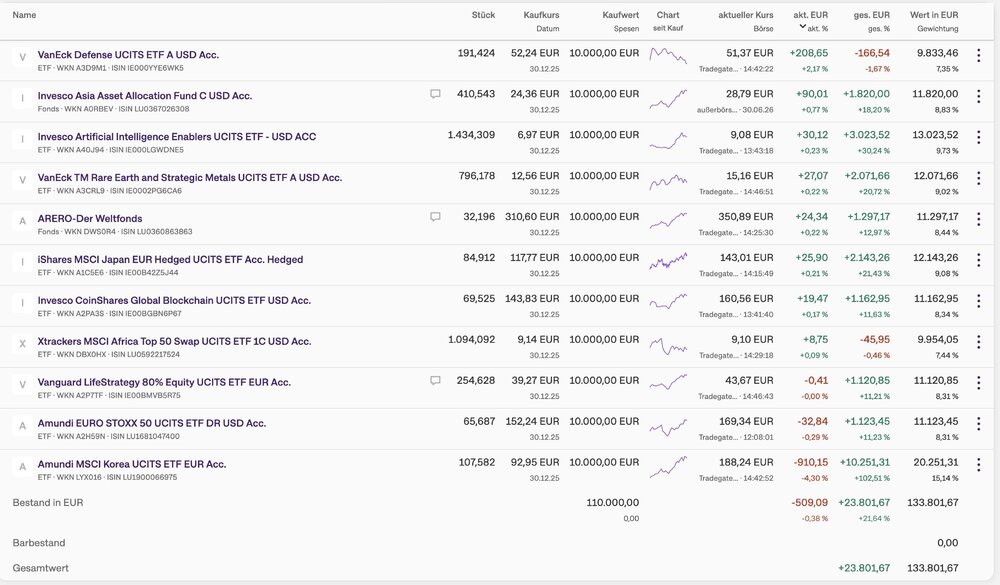Open three-dot menu for Invesco CoinShares Blockchain
Screen dimensions: 1000x585
pyautogui.click(x=978, y=301)
